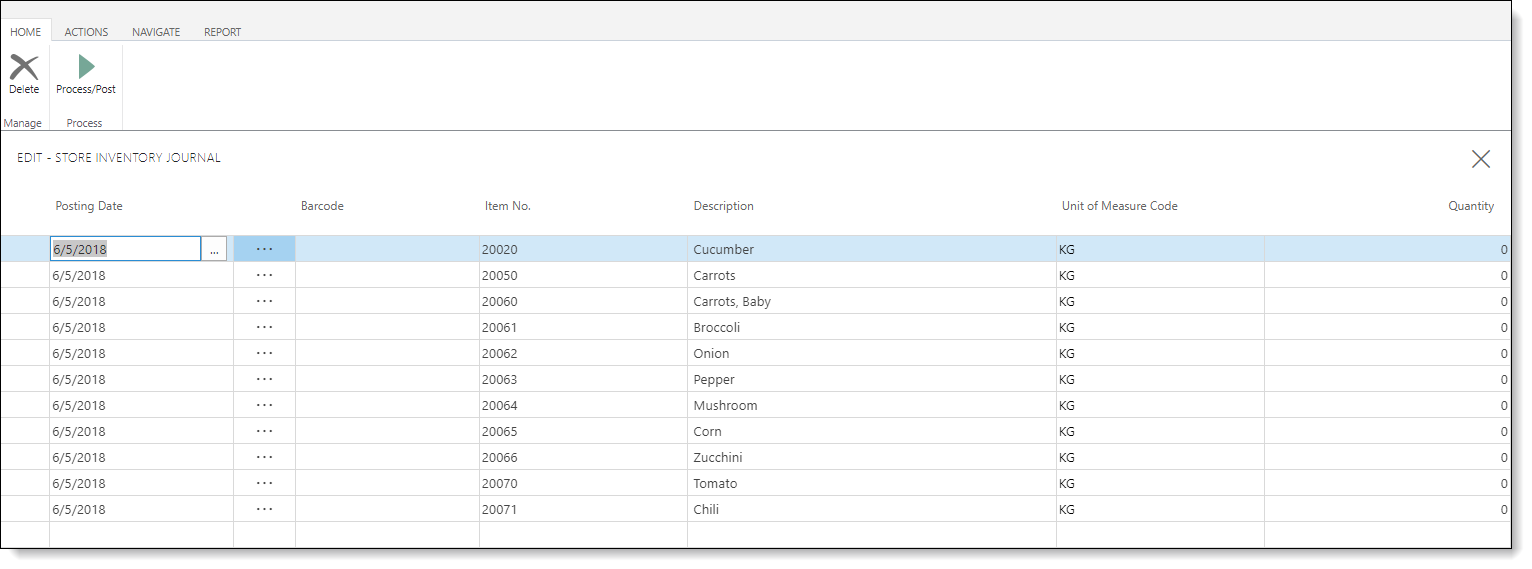Click the Delete X icon in ribbon

click(24, 67)
